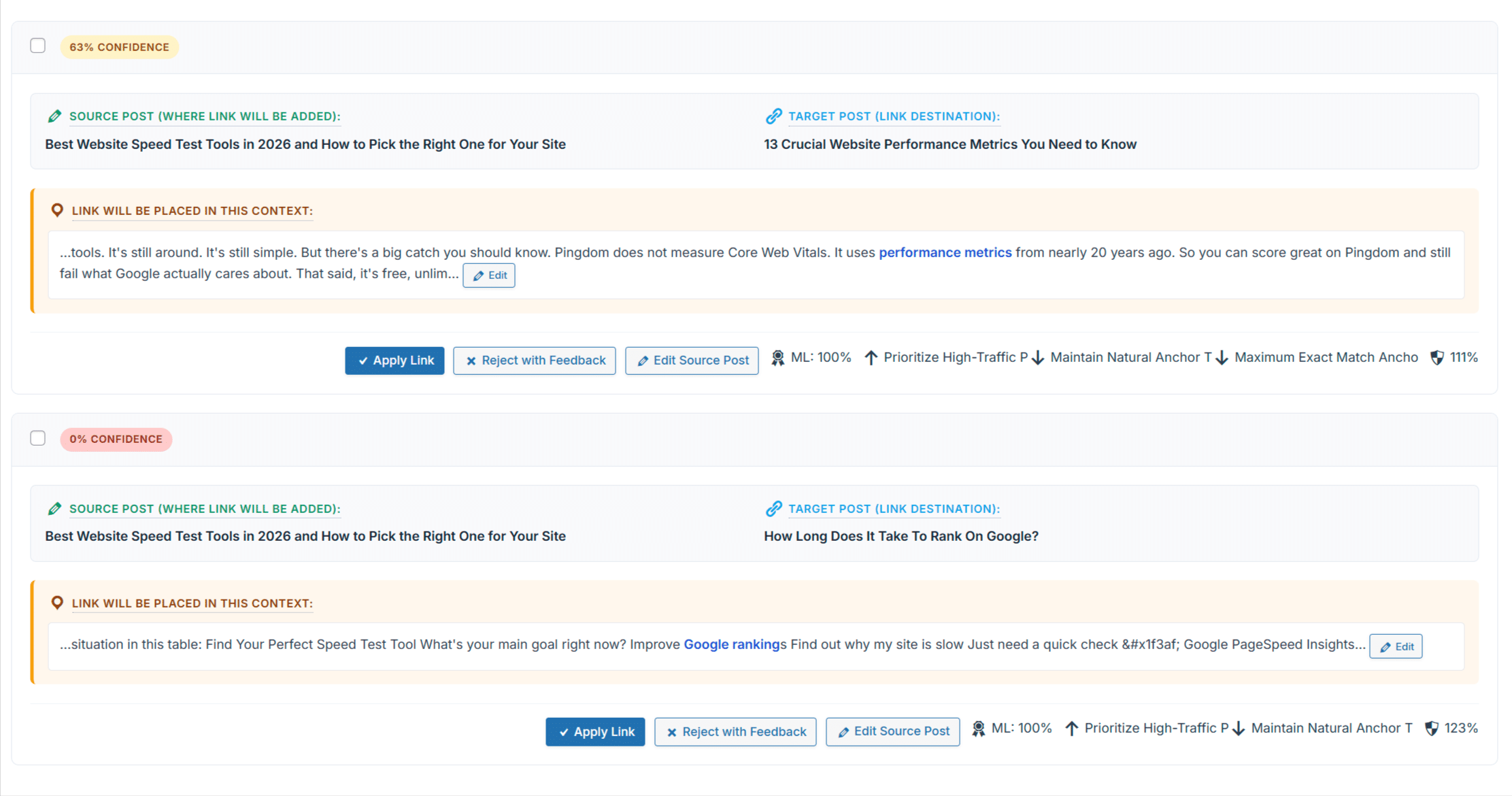The width and height of the screenshot is (1512, 796).
Task: Click 'ML: 100%' score in first card
Action: click(x=821, y=357)
